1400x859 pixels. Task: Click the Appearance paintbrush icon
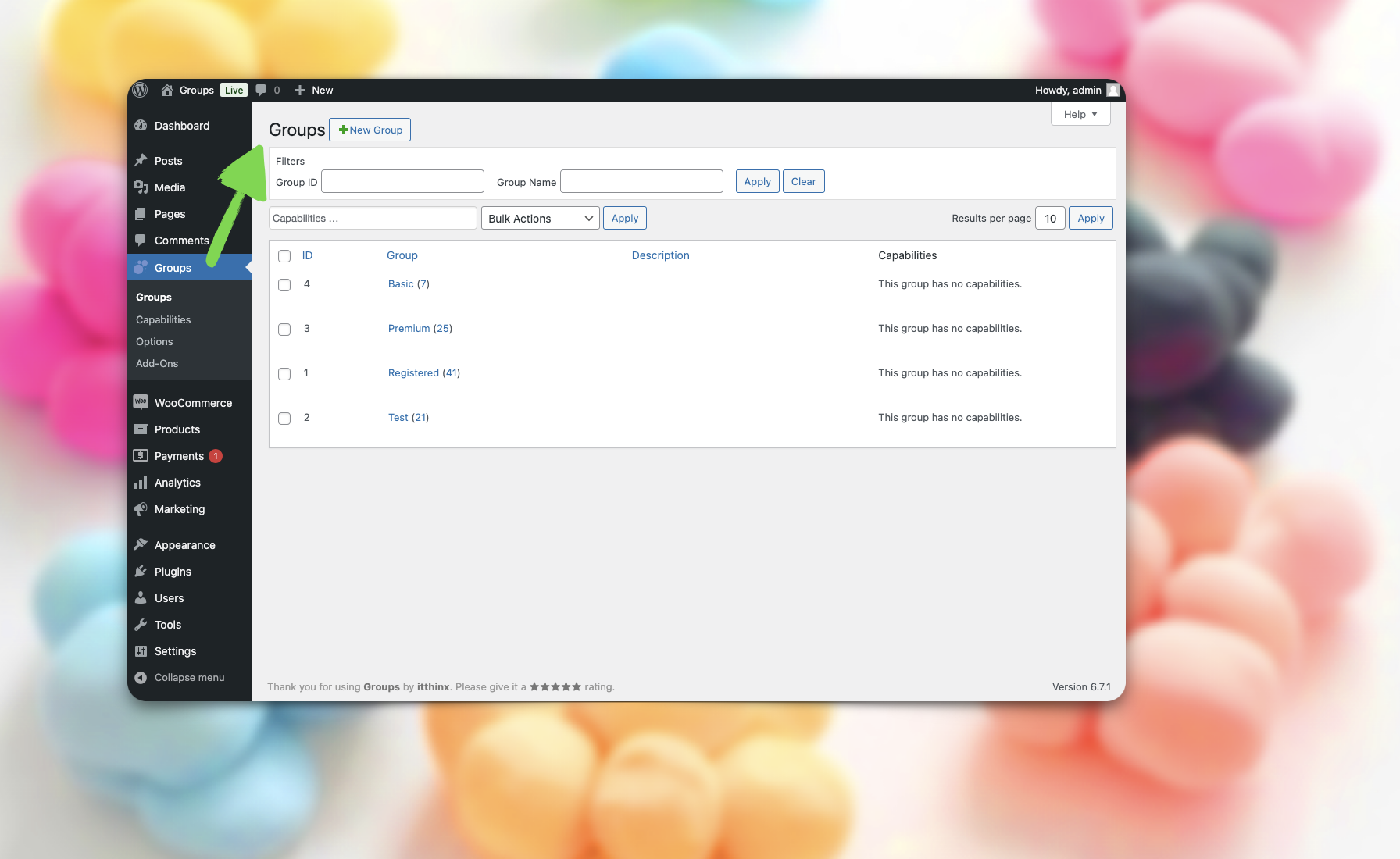click(x=141, y=544)
